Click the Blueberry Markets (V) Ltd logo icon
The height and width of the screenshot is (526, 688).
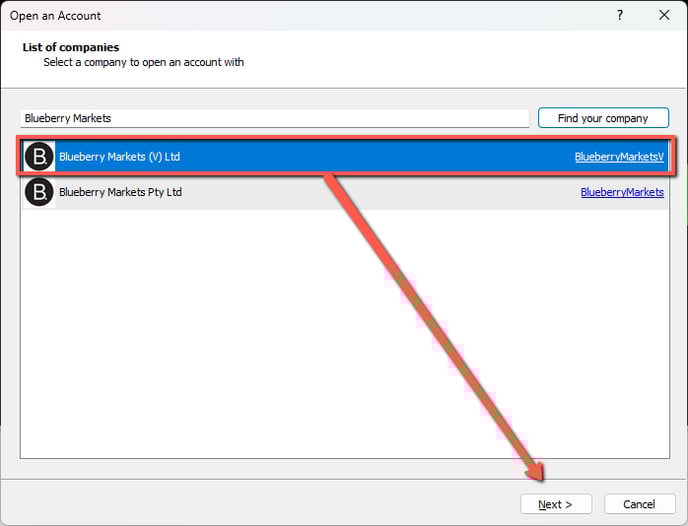[39, 157]
